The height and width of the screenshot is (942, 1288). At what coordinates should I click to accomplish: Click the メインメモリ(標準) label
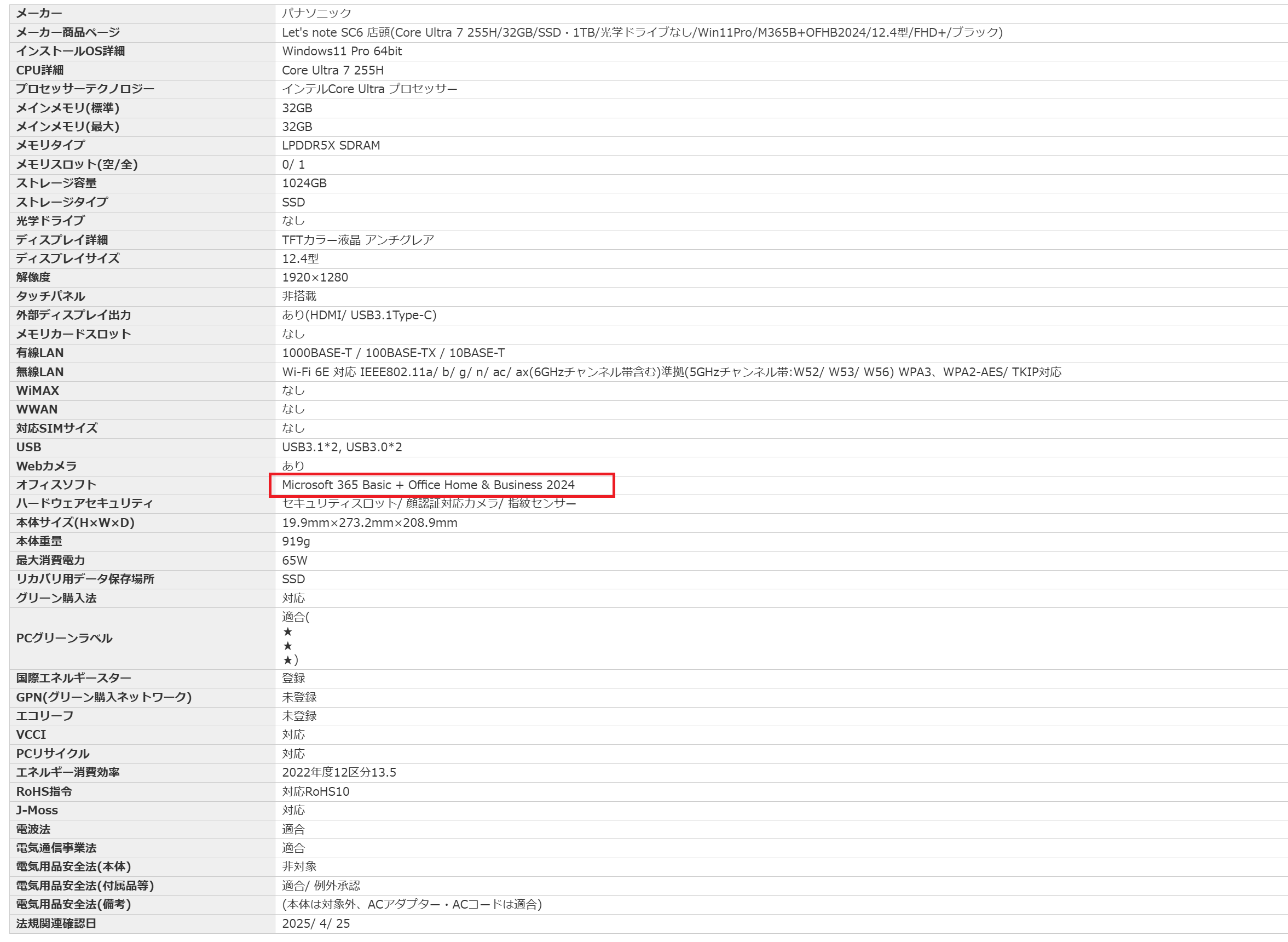click(x=67, y=108)
